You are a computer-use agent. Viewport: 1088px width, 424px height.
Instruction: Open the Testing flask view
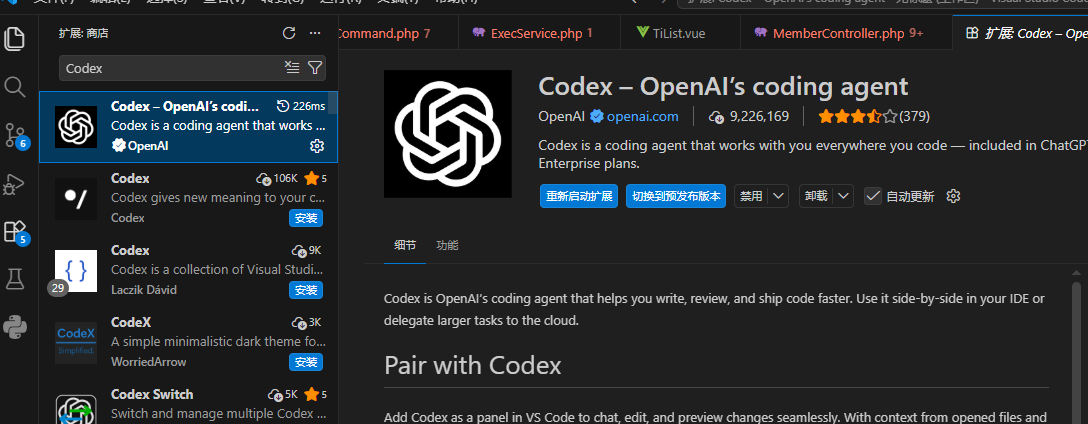tap(15, 279)
